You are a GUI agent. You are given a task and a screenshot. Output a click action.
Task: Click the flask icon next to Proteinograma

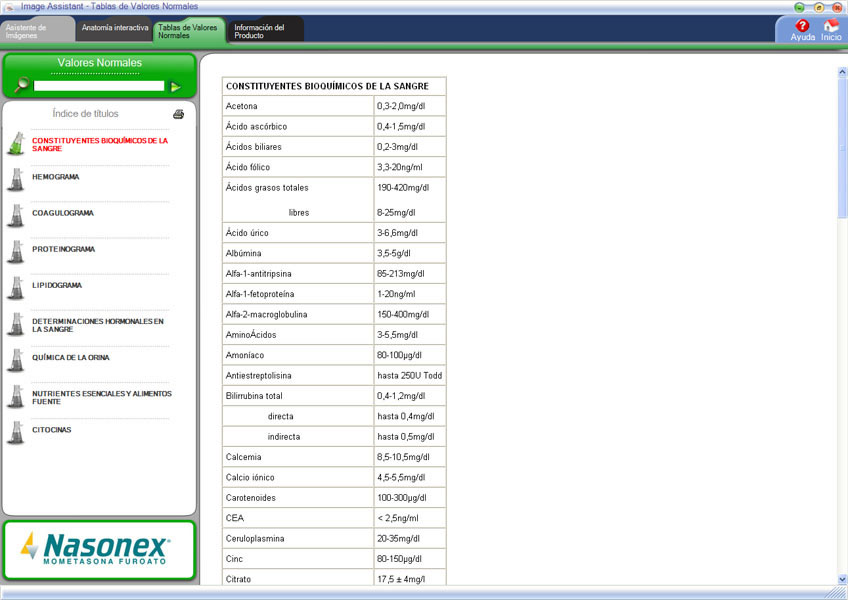(17, 252)
